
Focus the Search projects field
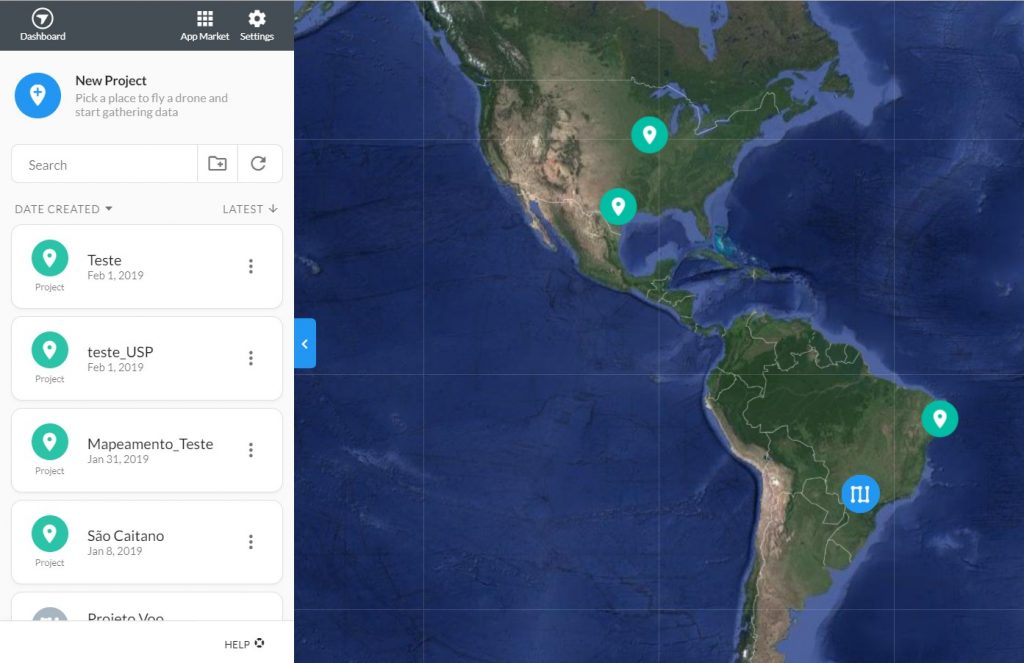pos(104,165)
